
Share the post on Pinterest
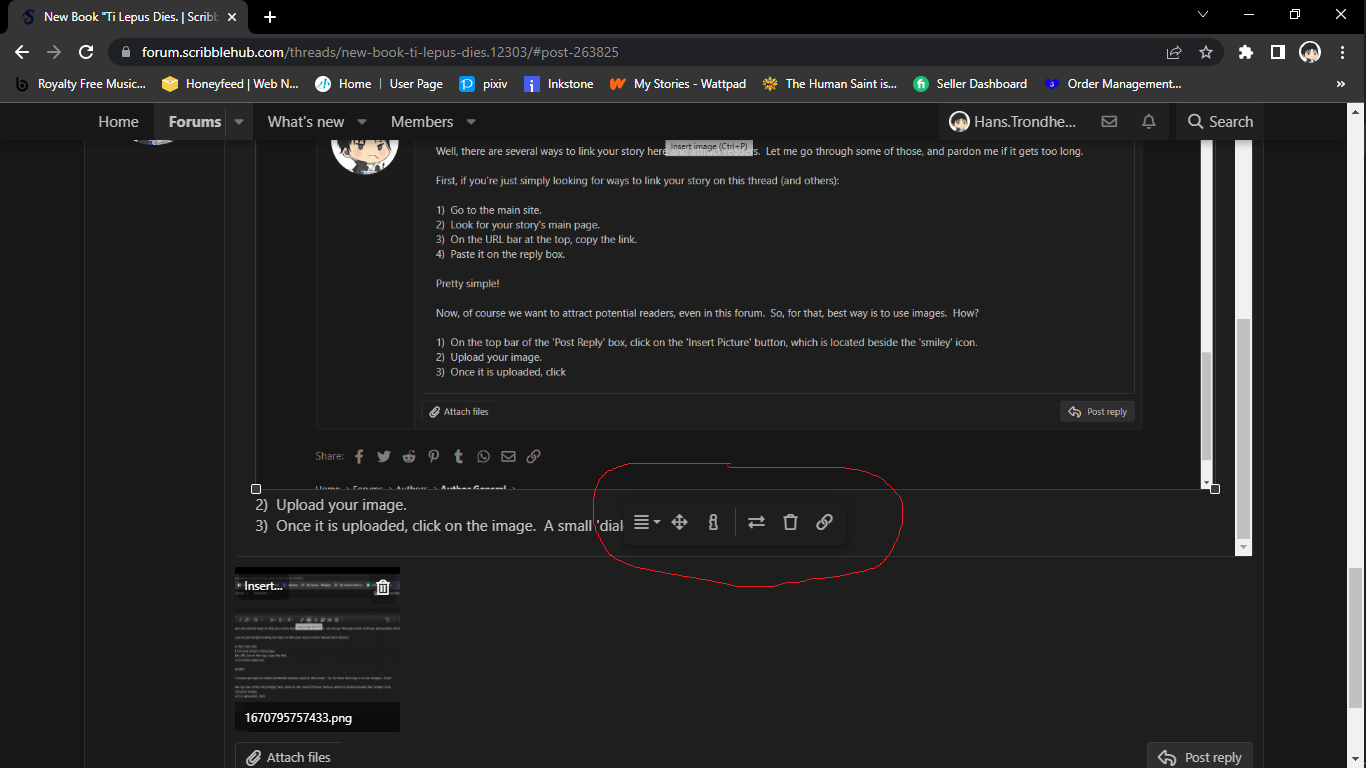(x=433, y=455)
